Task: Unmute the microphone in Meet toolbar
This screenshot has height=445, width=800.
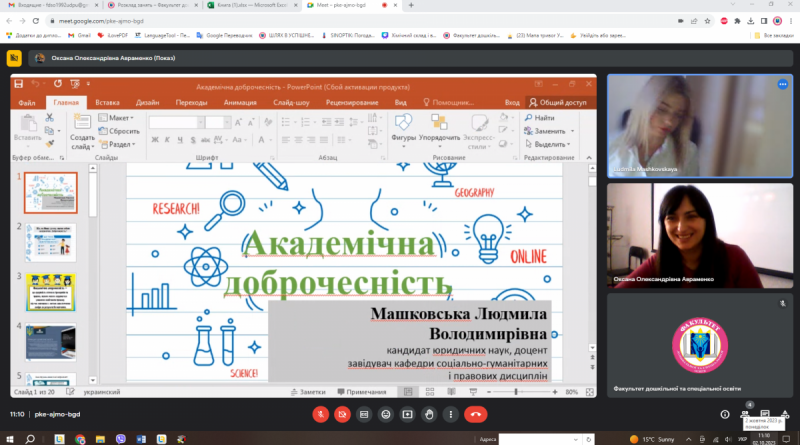Action: pyautogui.click(x=320, y=414)
